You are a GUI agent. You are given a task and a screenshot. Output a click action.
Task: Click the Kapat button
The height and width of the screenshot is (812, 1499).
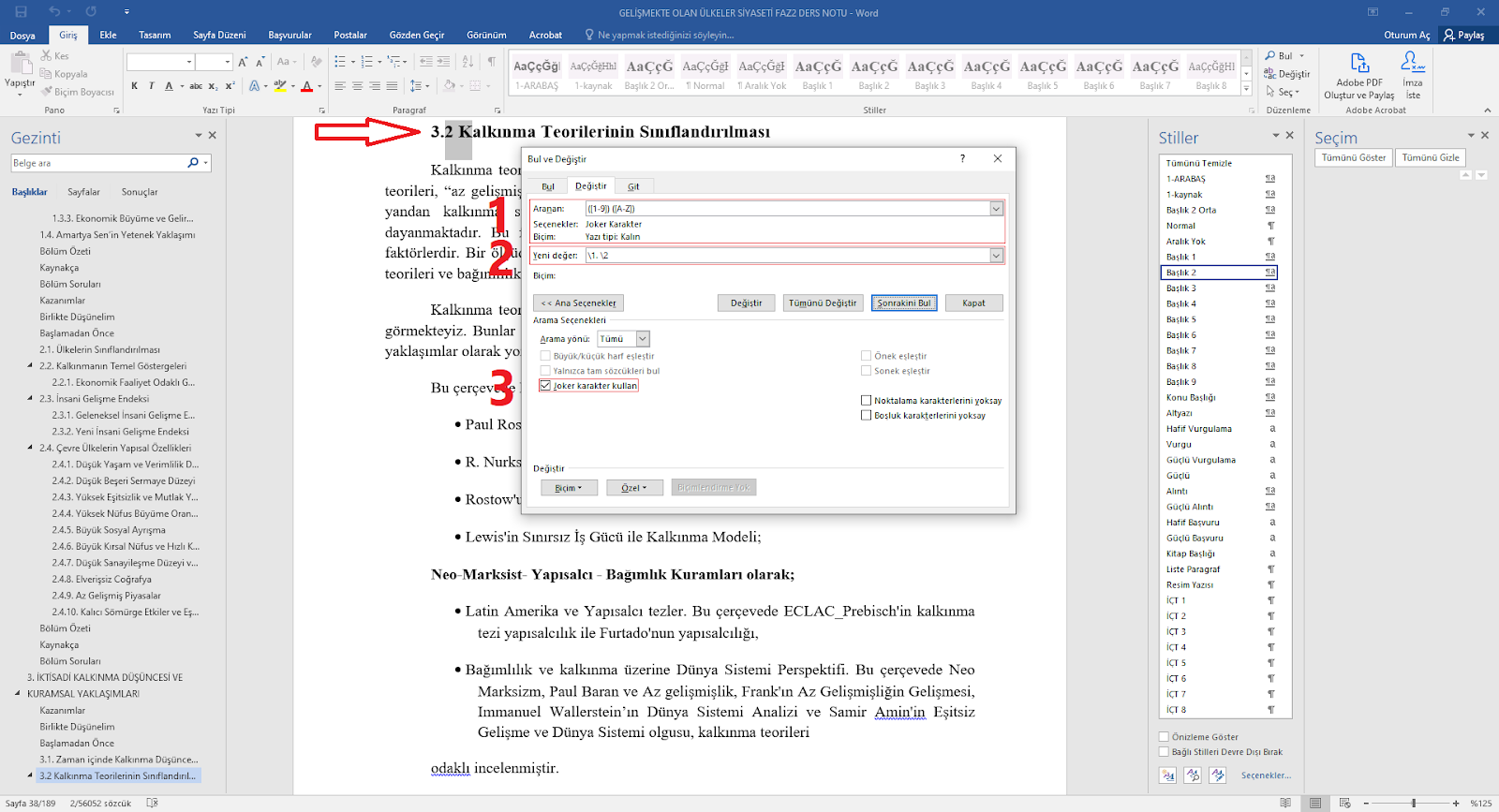[x=974, y=303]
